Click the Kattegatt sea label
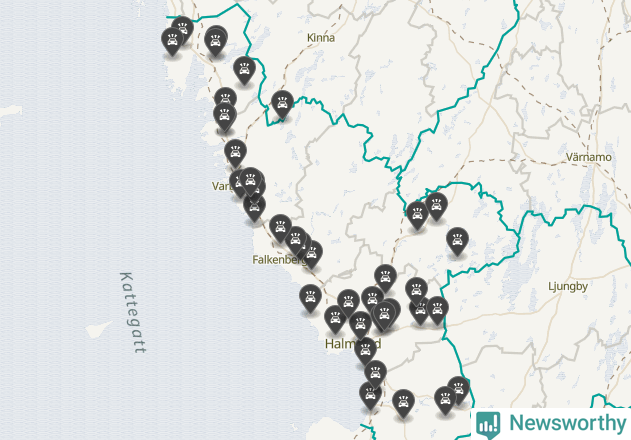The image size is (631, 440). tap(134, 312)
